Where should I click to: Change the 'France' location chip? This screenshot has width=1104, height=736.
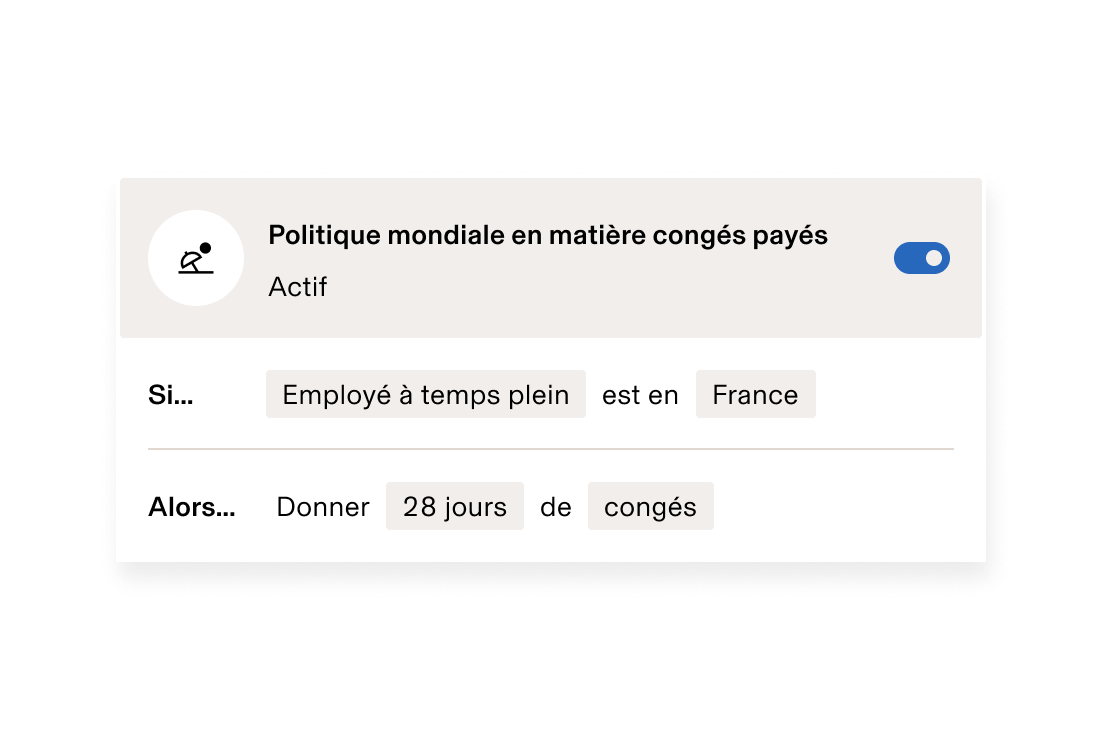click(x=755, y=394)
